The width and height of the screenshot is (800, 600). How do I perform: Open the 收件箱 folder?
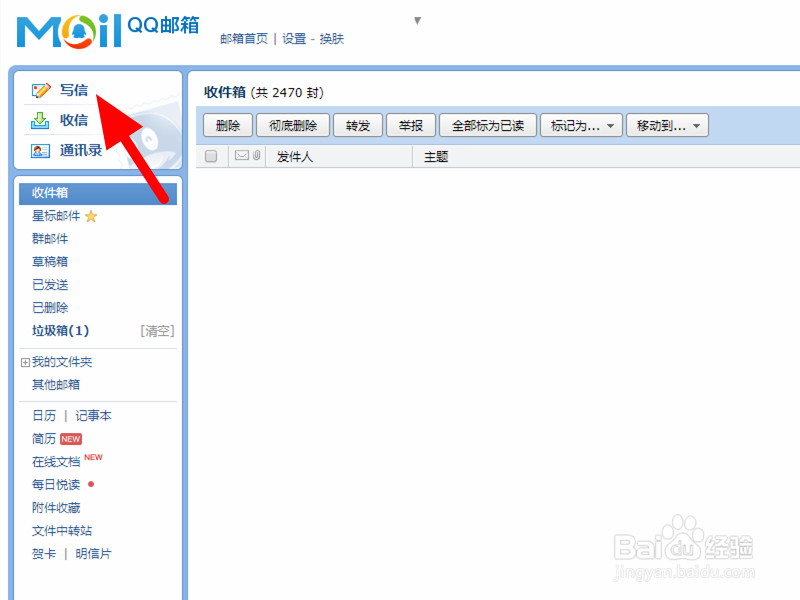tap(98, 193)
